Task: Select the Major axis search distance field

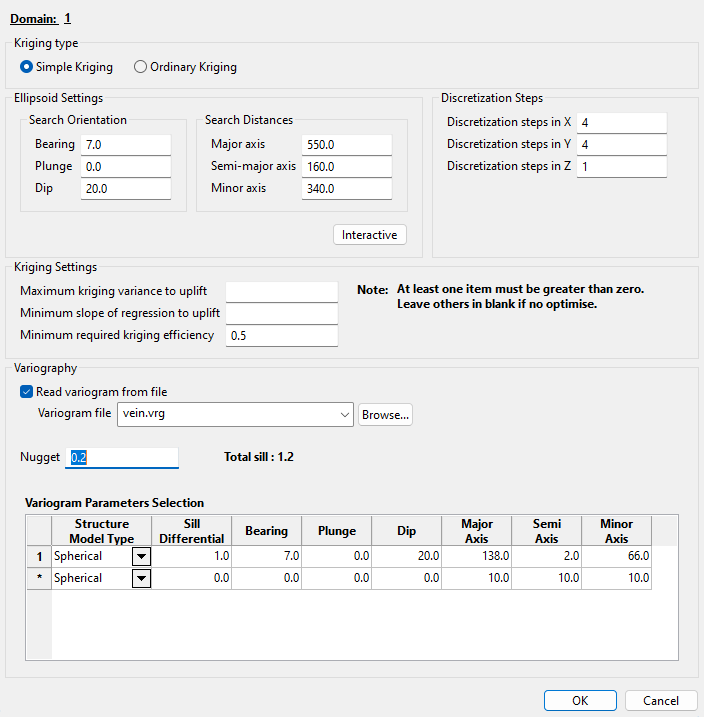Action: click(x=346, y=145)
